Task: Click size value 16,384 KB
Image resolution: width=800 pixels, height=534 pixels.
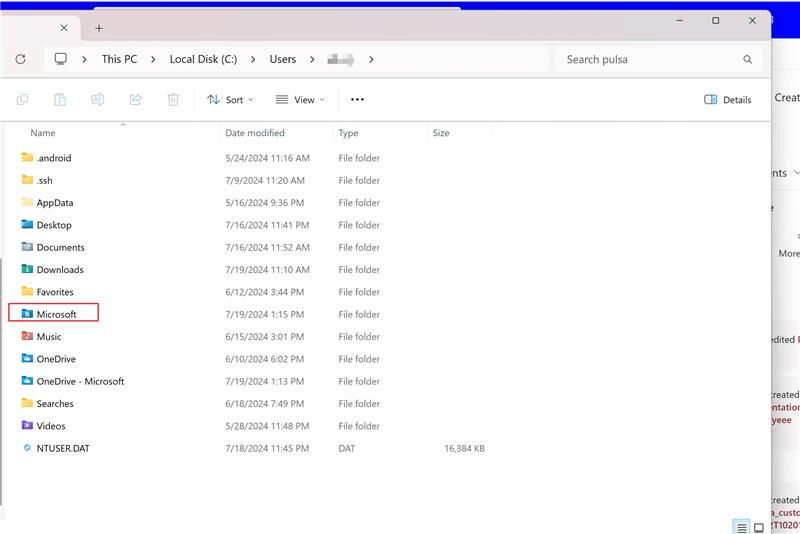Action: click(464, 448)
